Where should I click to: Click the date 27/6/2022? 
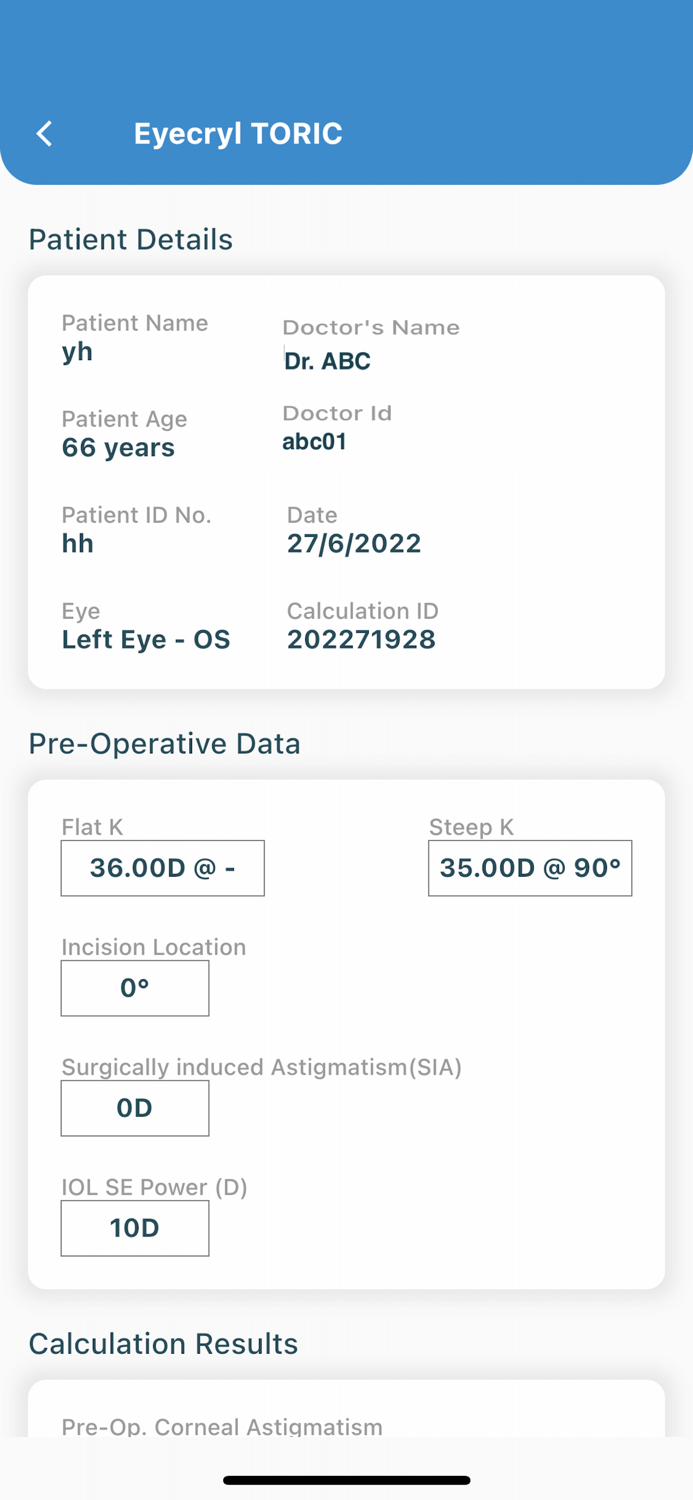pos(354,543)
